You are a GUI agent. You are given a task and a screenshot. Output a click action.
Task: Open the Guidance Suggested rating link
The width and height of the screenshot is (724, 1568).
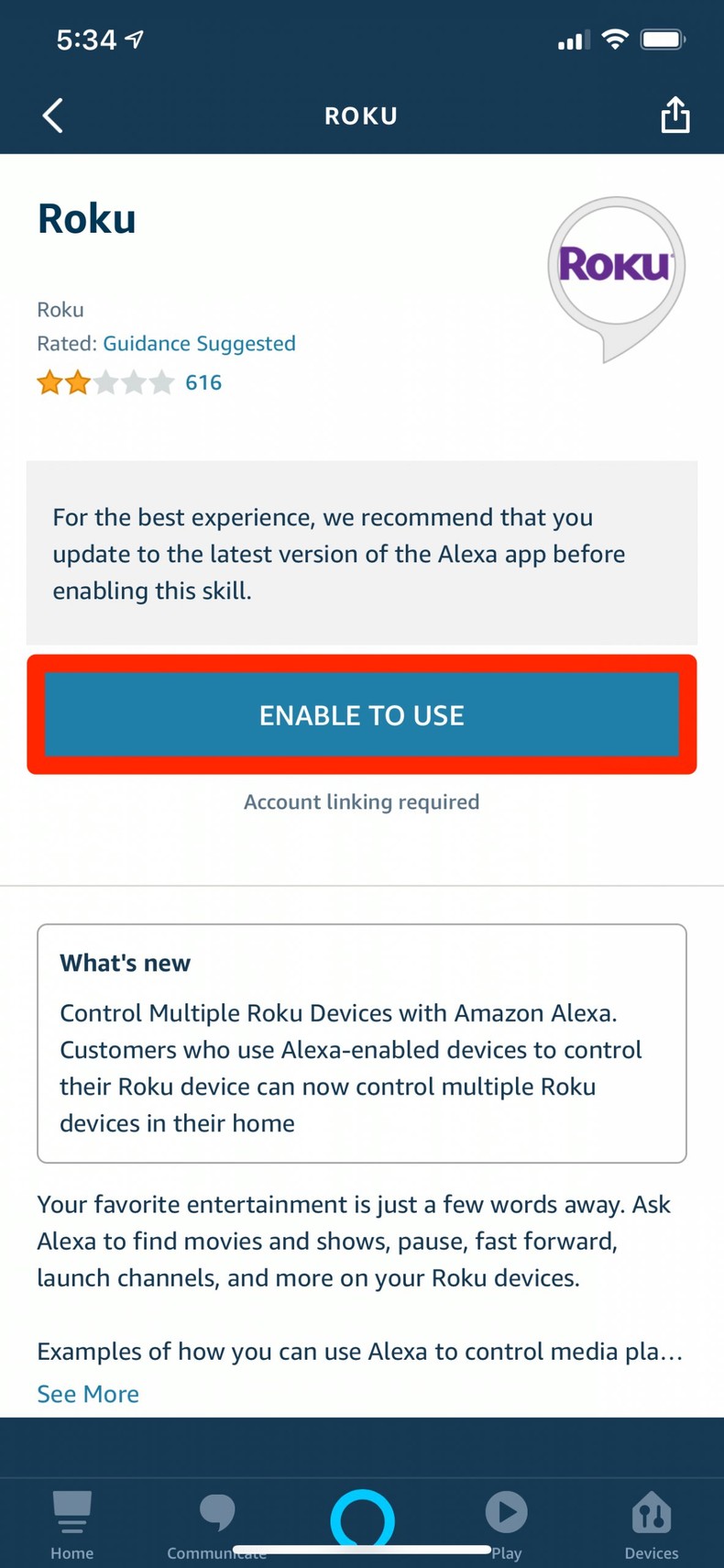point(199,343)
